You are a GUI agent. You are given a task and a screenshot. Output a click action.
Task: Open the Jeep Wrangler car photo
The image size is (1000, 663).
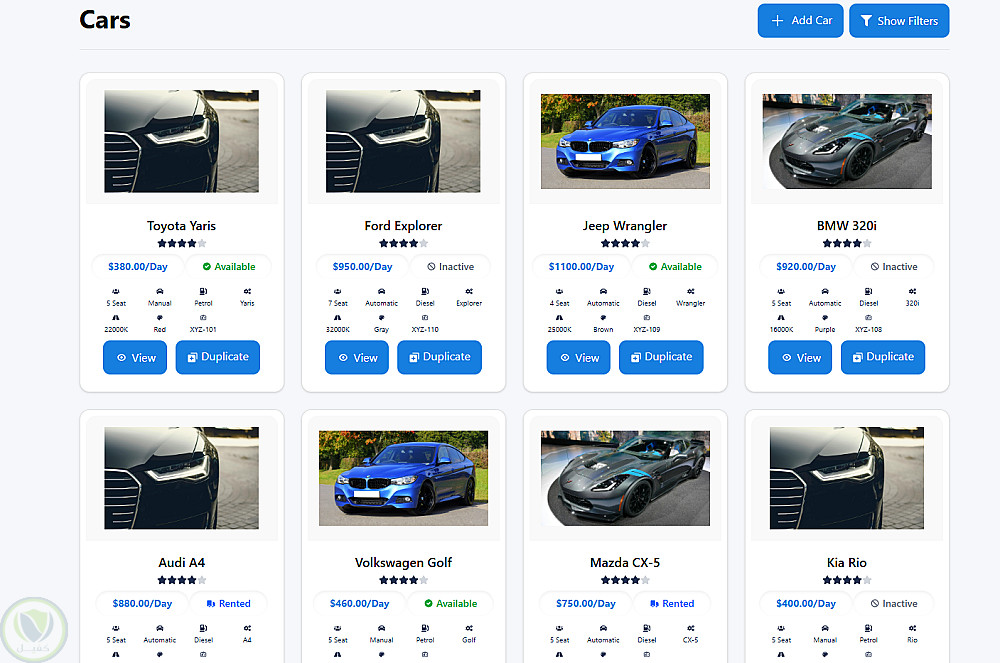click(625, 141)
